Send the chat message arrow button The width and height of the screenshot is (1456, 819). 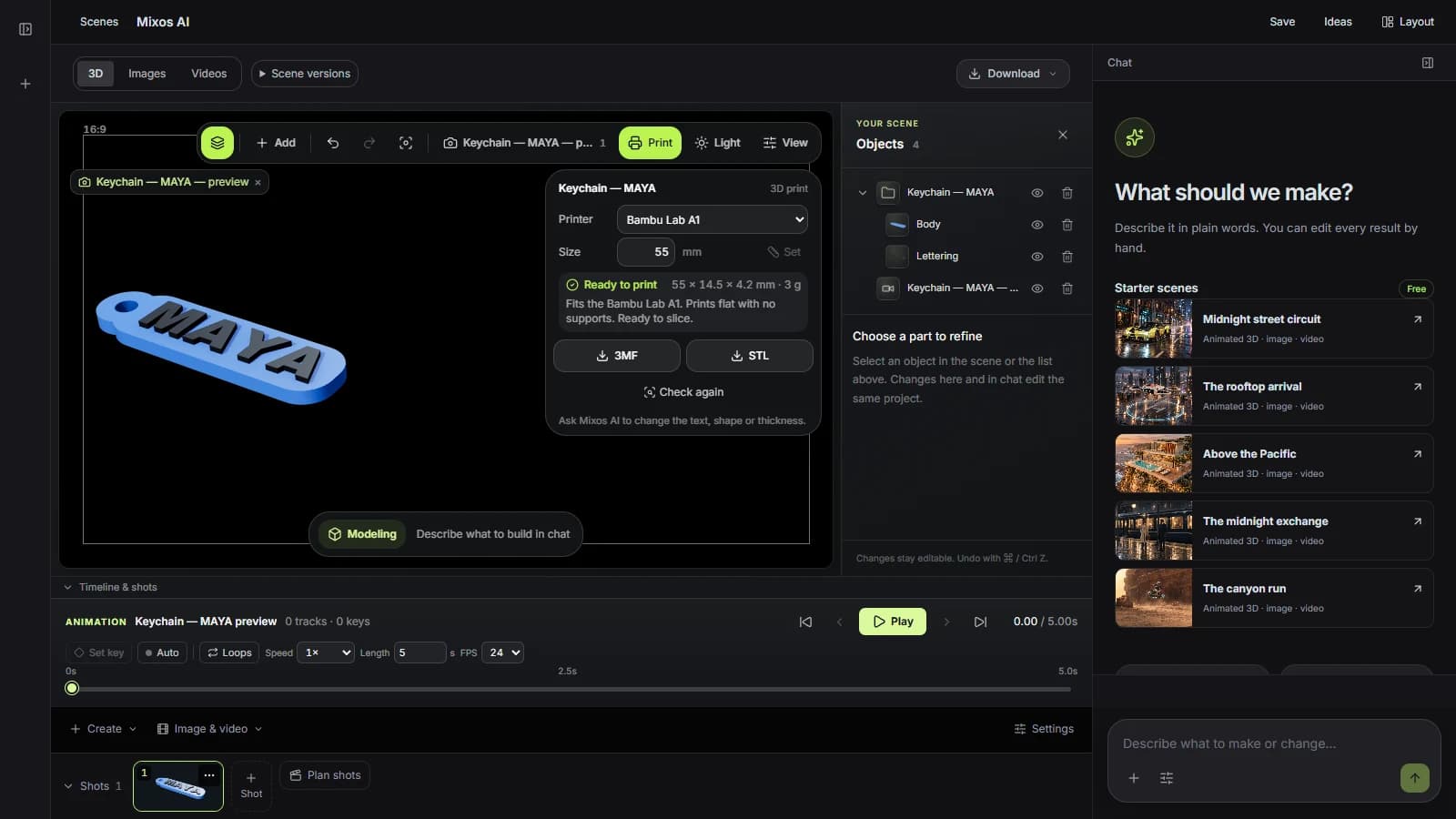(1414, 778)
